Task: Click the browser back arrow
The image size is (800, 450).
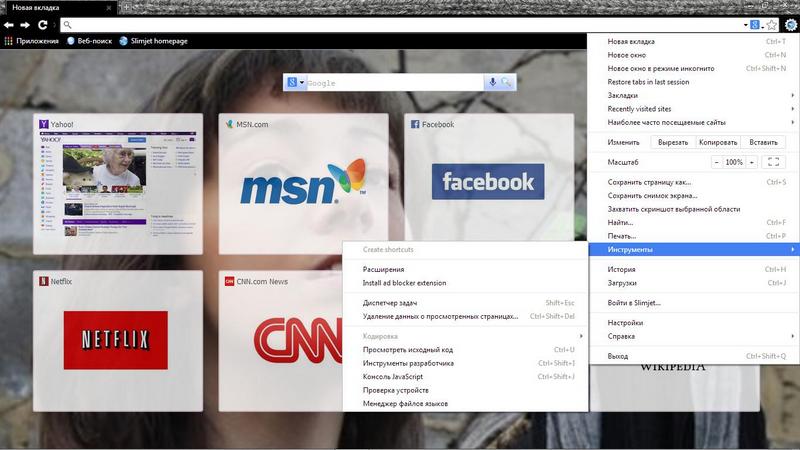Action: click(9, 24)
